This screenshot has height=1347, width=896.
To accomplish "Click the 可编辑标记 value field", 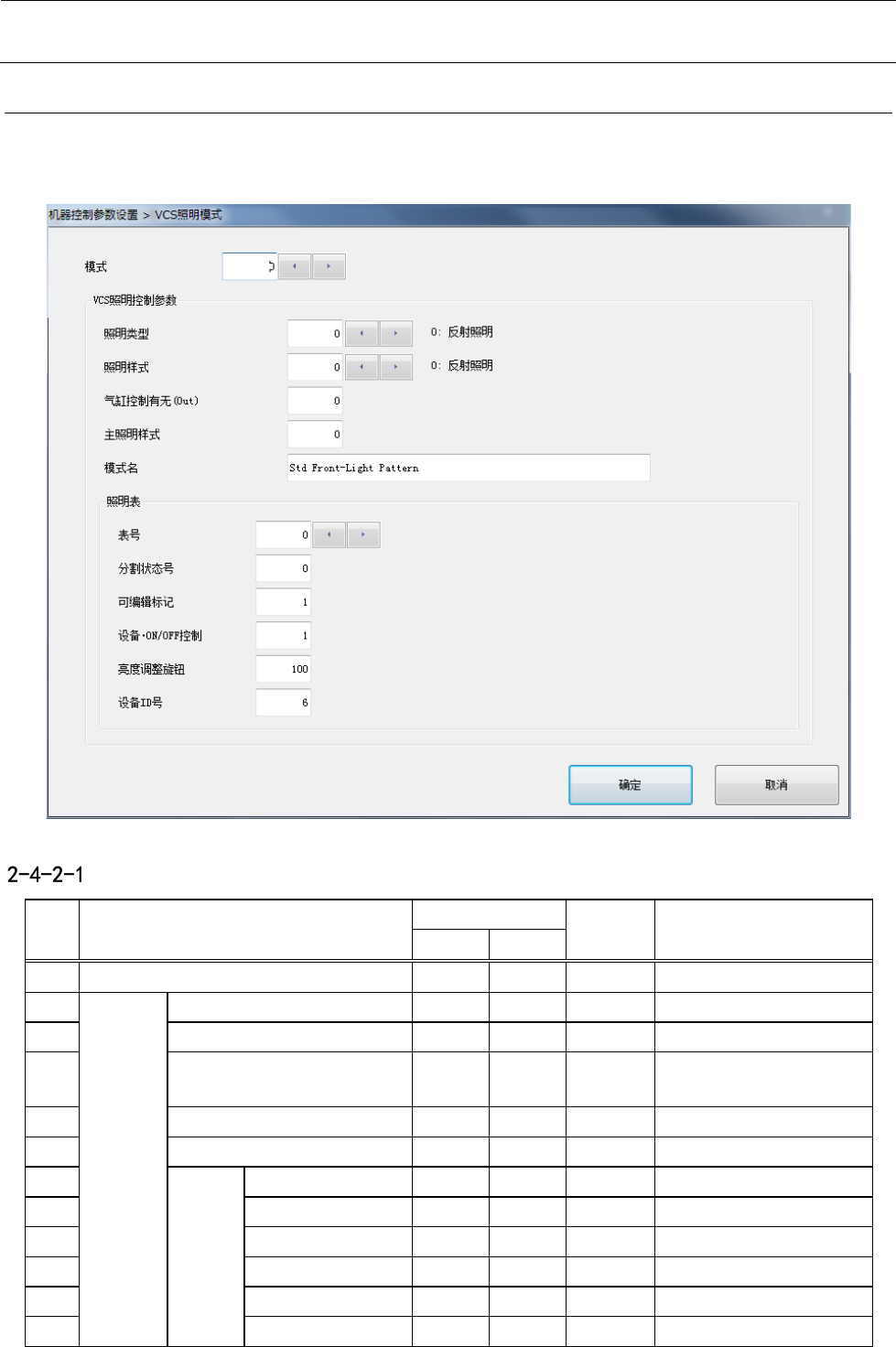I will click(x=283, y=602).
